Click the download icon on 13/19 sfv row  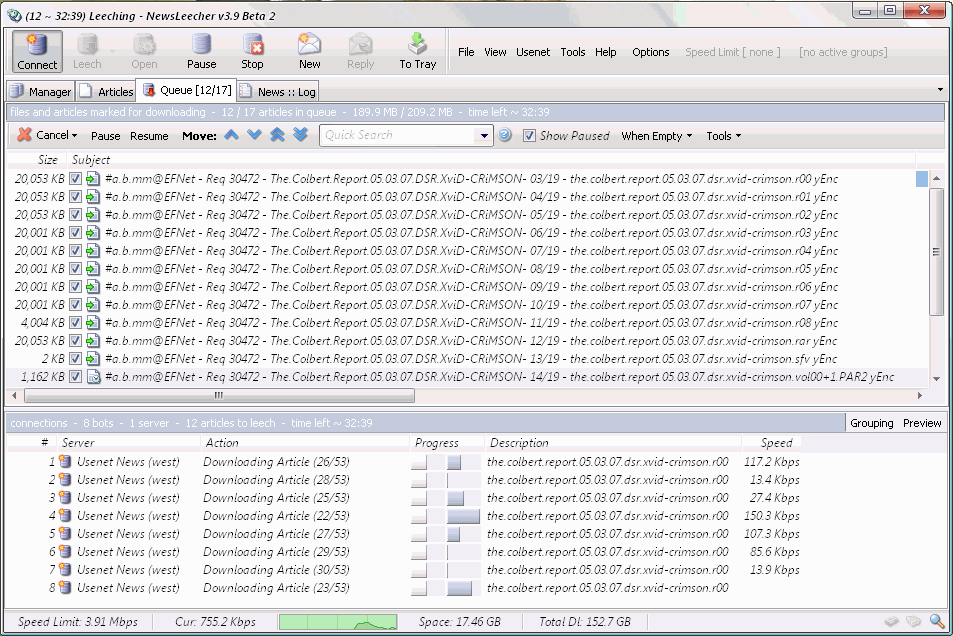(x=92, y=359)
